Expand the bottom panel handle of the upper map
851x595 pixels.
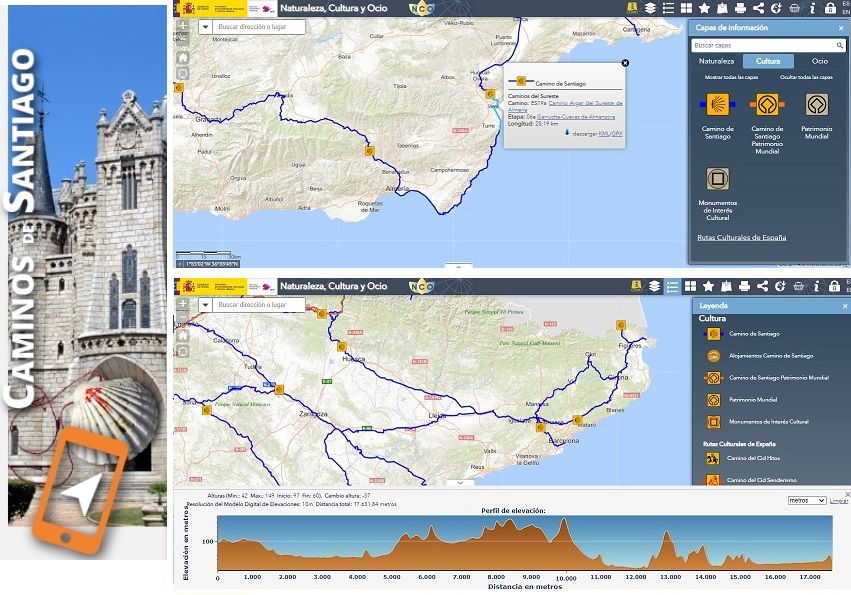459,266
